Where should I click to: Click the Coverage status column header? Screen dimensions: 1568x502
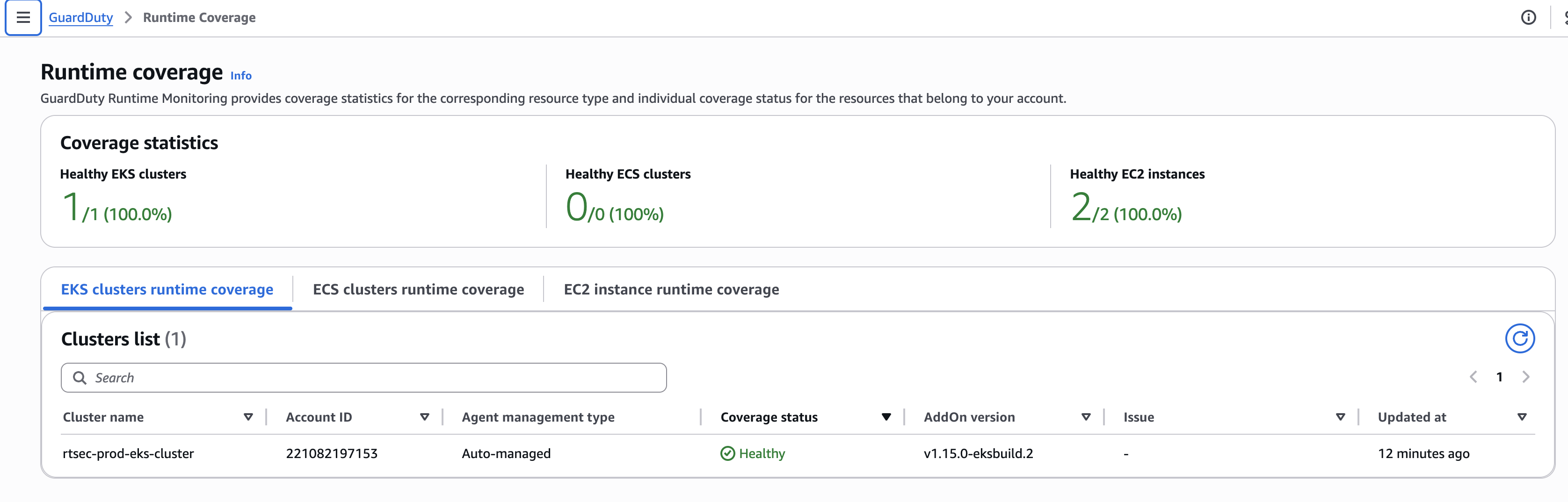(769, 417)
